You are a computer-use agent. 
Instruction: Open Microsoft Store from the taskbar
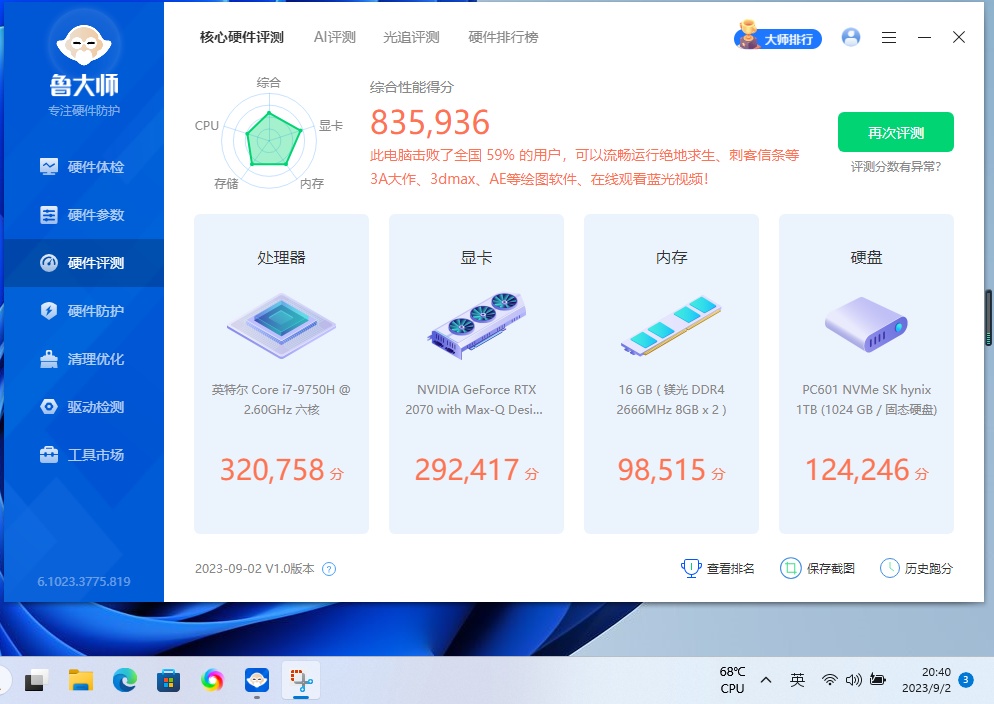pos(169,681)
